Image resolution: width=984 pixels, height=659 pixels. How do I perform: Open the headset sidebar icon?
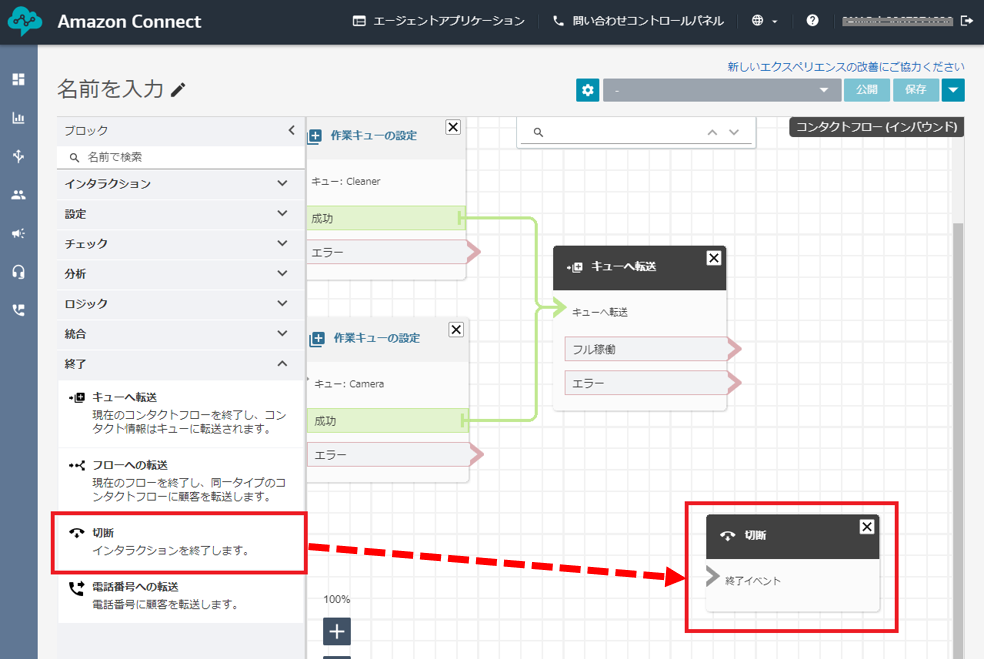[19, 272]
